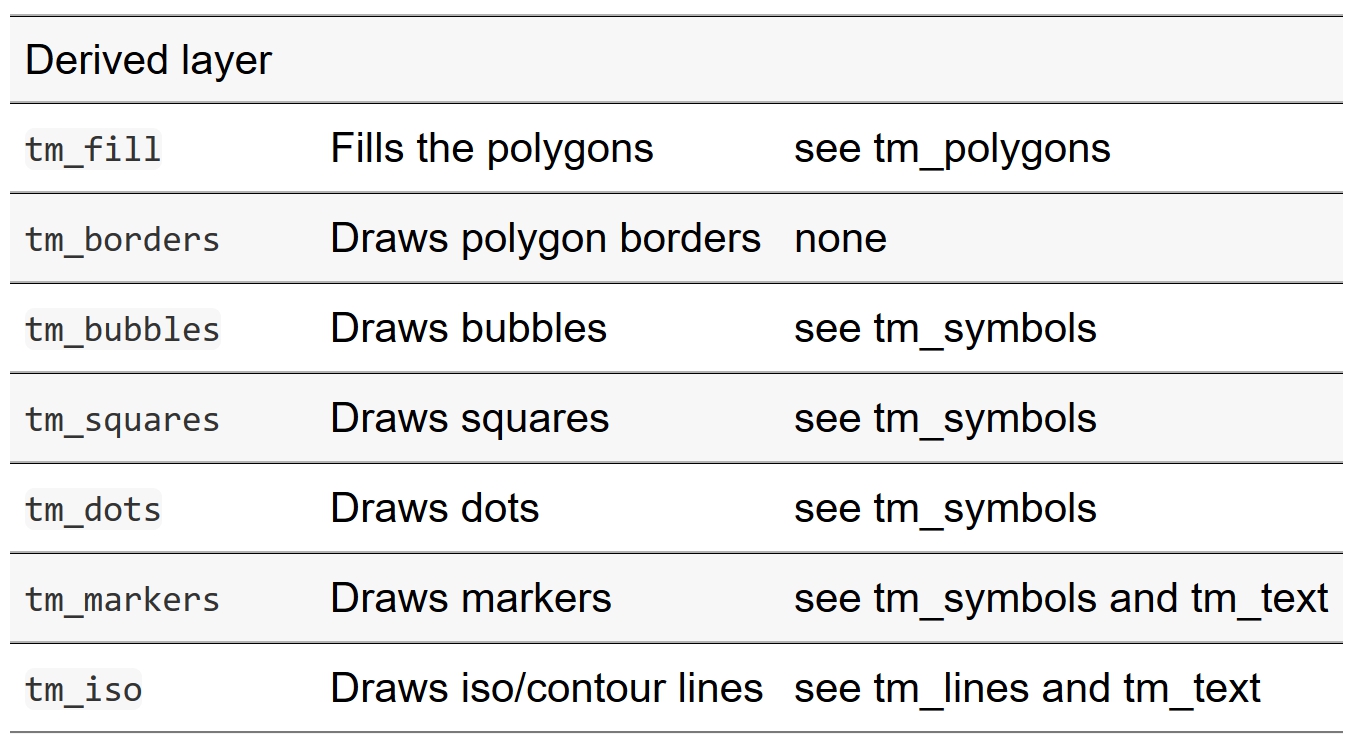Click "see tm_symbols" in the tm_bubbles row

tap(945, 329)
